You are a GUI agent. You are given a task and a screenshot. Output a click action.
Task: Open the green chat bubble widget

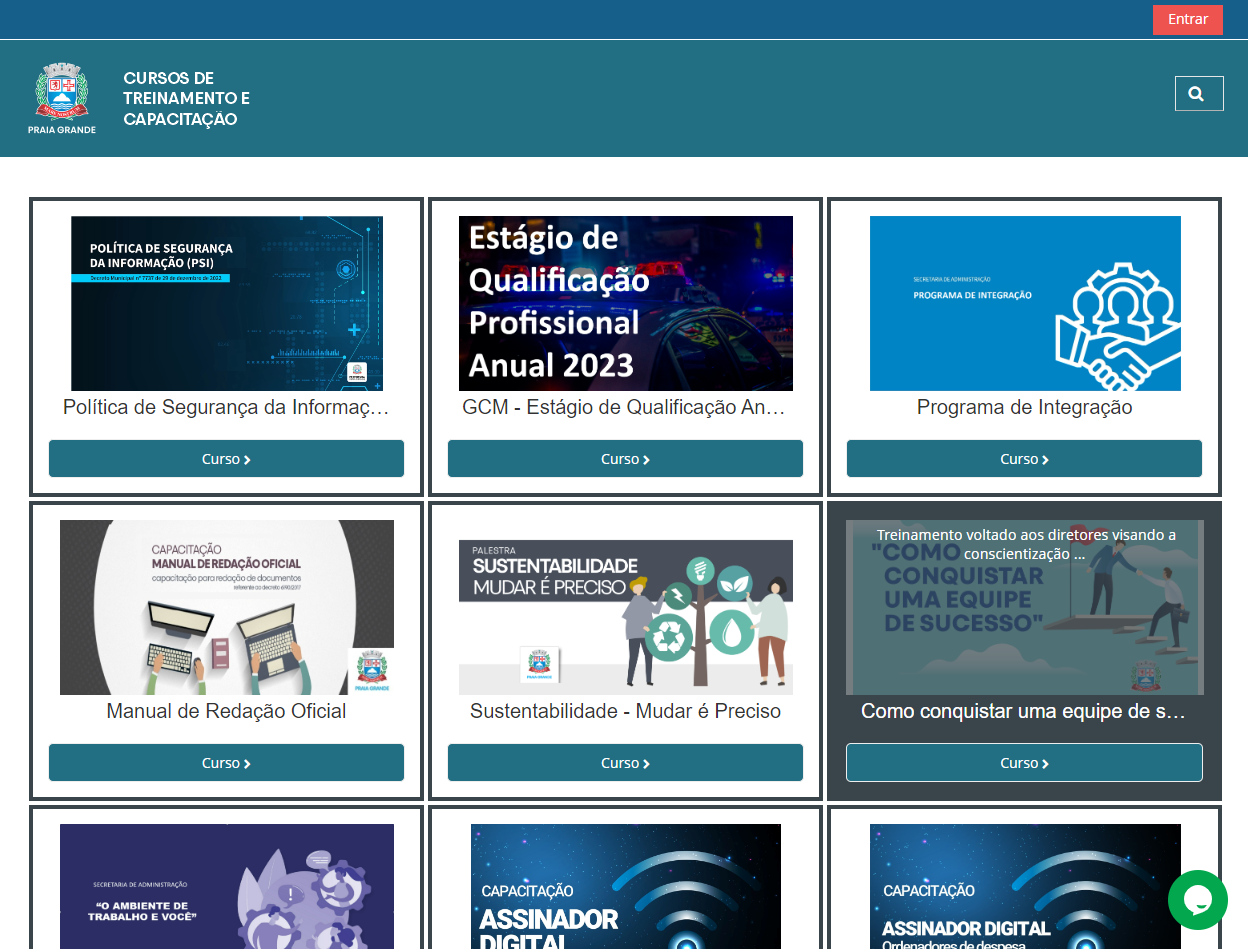pos(1197,900)
